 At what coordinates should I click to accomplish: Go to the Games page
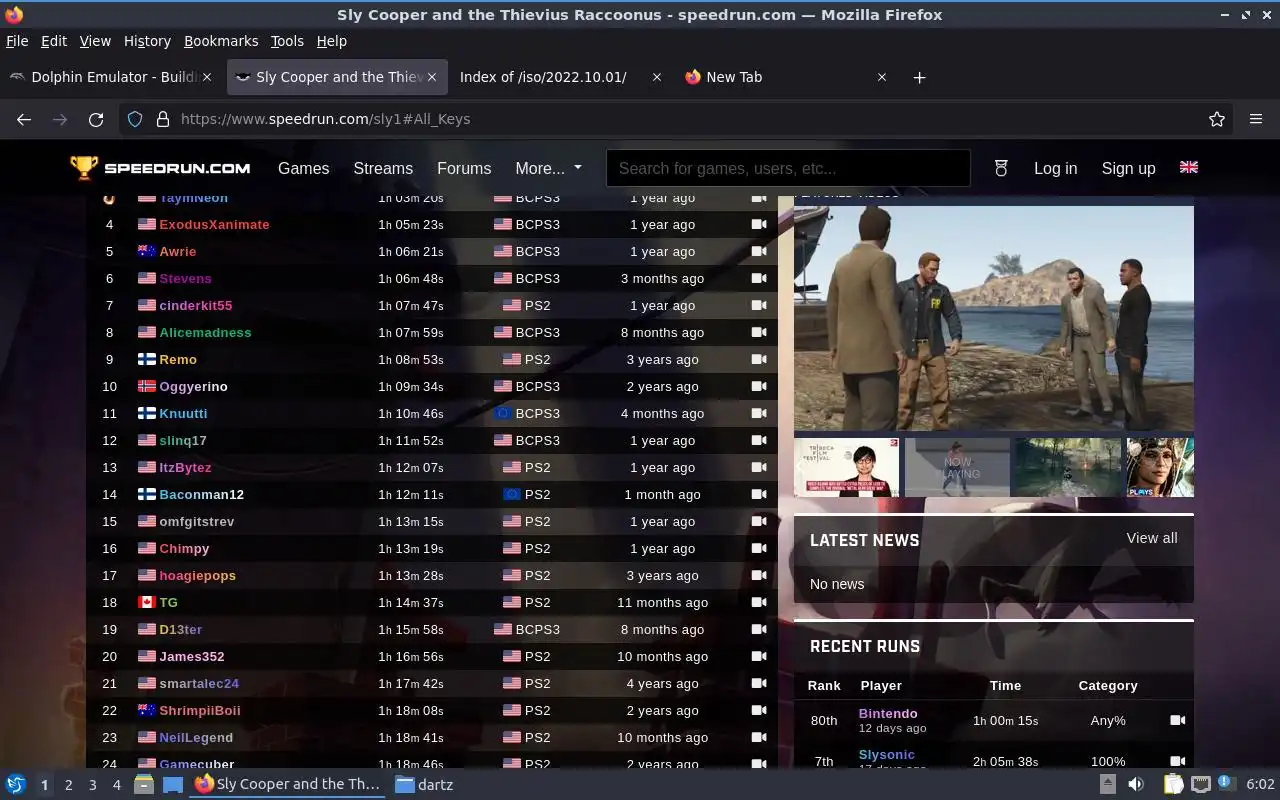[303, 168]
